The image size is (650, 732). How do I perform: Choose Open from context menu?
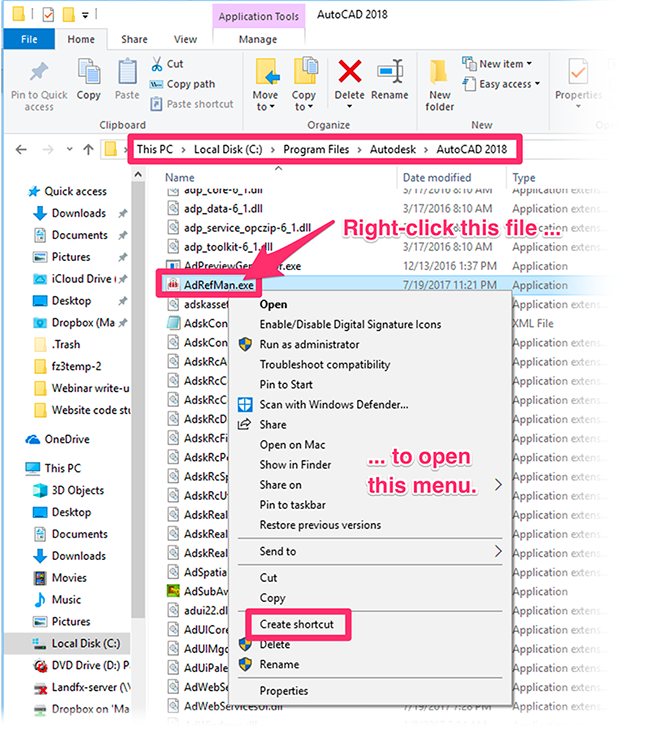click(x=273, y=304)
